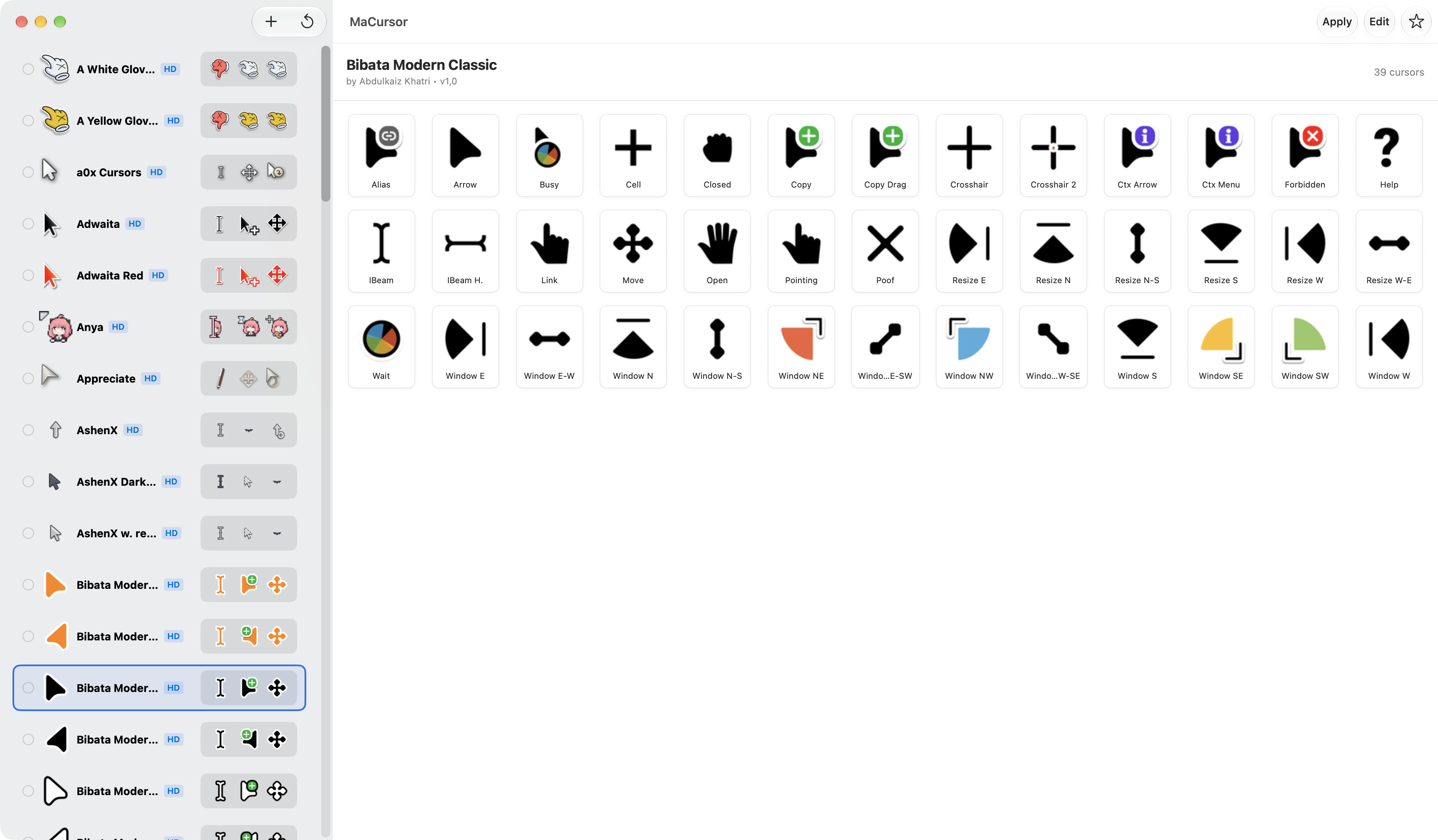The height and width of the screenshot is (840, 1438).
Task: Select the Resize N-S cursor tile
Action: 1137,252
